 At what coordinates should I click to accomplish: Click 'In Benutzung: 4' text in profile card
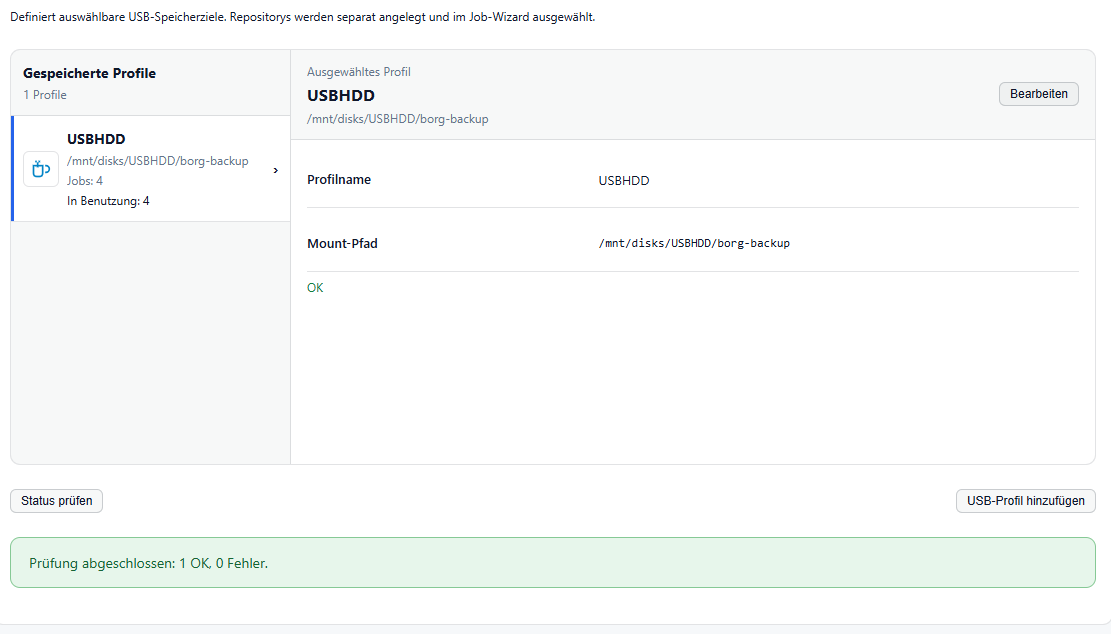pyautogui.click(x=108, y=201)
